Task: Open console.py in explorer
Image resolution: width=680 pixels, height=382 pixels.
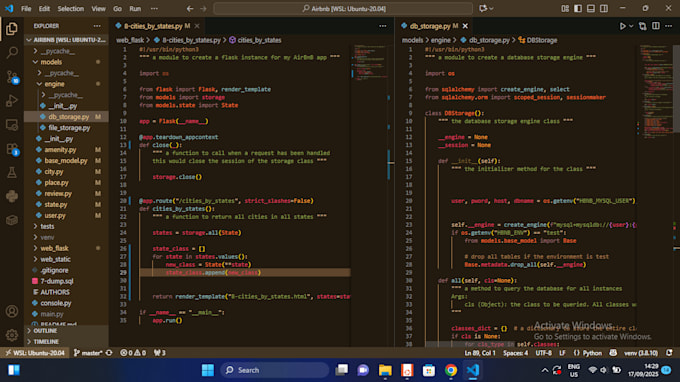Action: 65,303
